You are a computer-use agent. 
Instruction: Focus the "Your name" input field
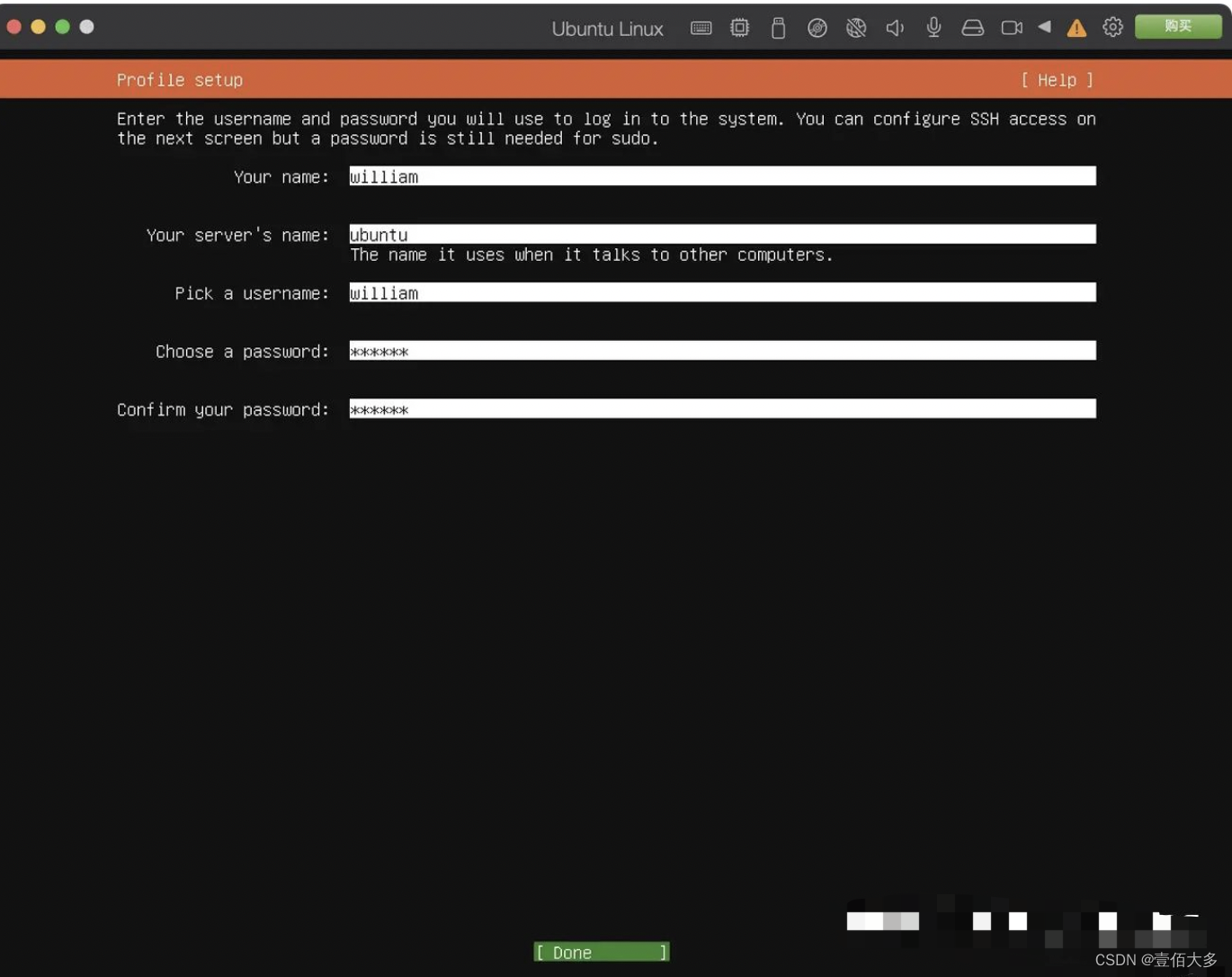(x=722, y=176)
